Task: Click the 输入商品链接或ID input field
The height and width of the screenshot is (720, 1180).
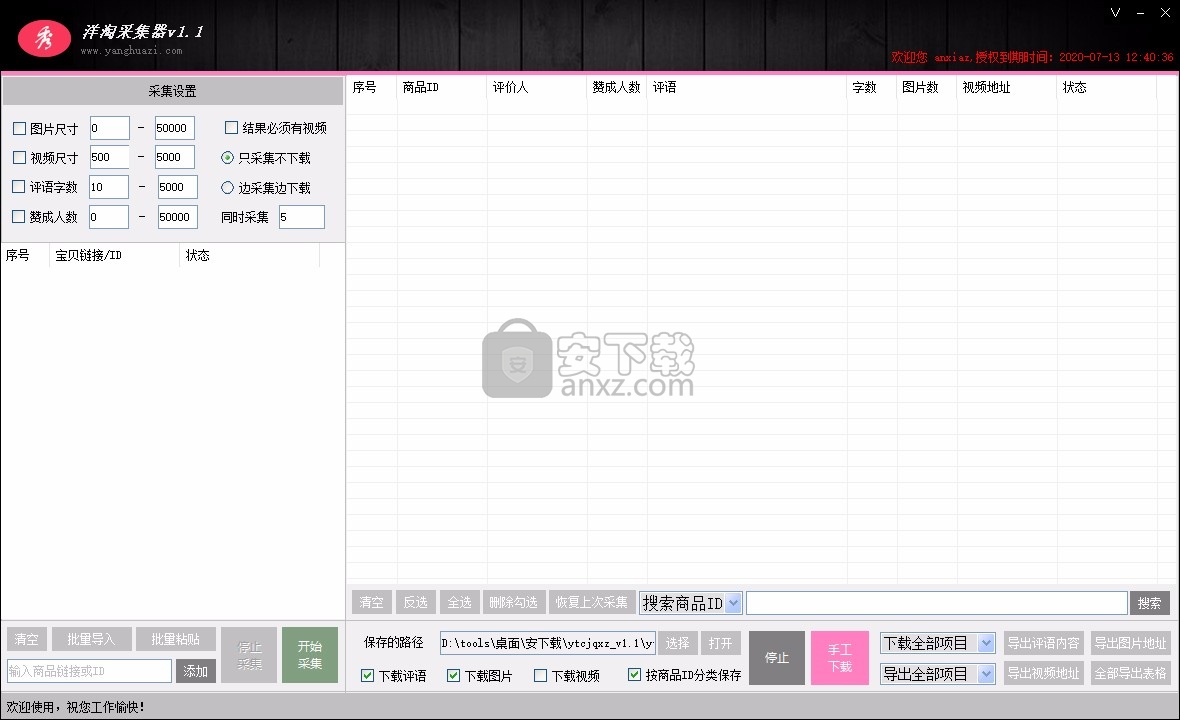Action: click(90, 671)
